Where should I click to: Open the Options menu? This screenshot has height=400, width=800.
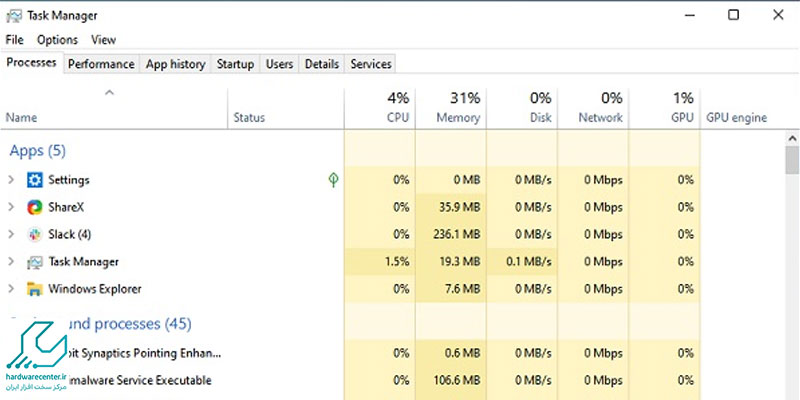[x=57, y=40]
